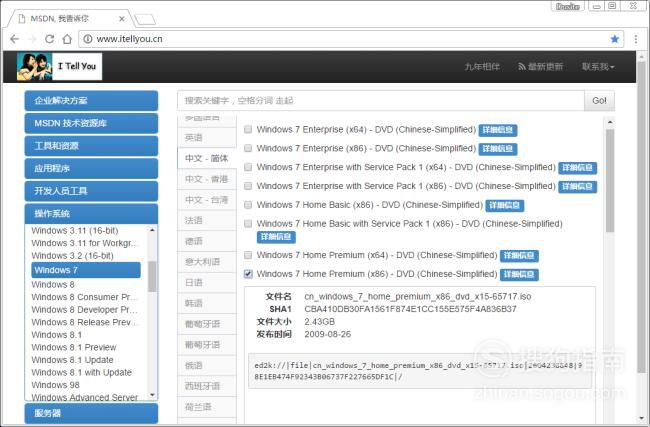
Task: Select Windows 3.2 (16-bit) in list
Action: [73, 256]
